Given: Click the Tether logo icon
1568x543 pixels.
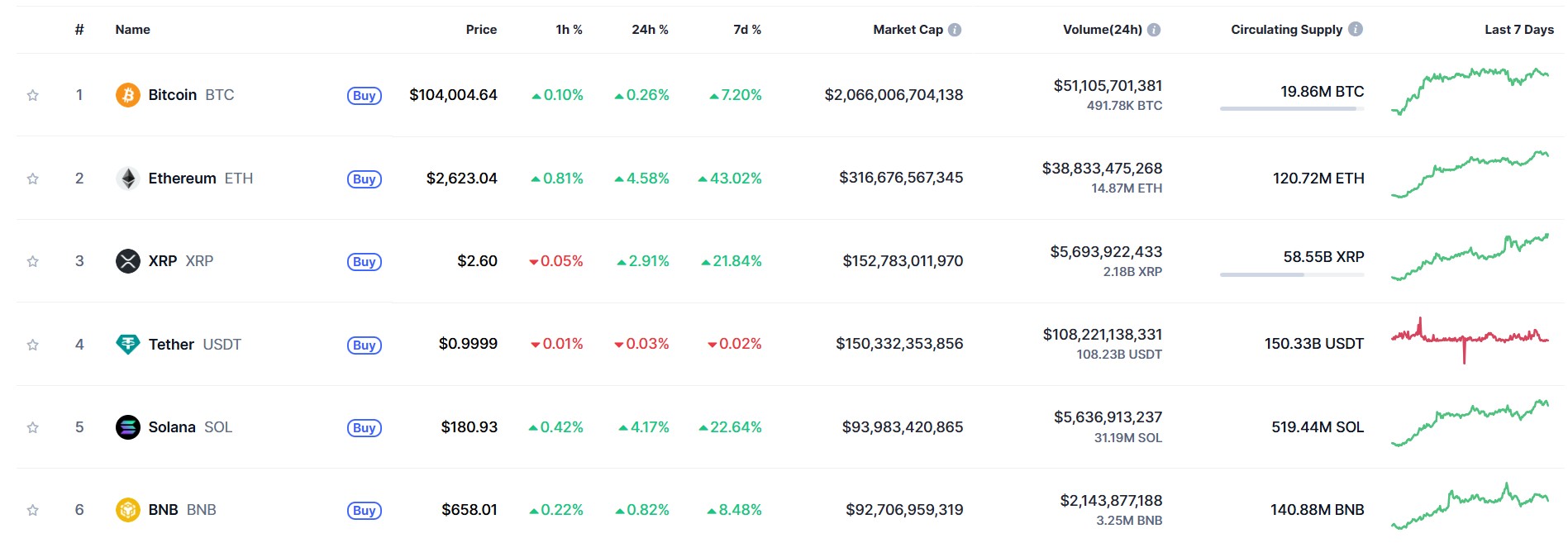Looking at the screenshot, I should coord(127,344).
